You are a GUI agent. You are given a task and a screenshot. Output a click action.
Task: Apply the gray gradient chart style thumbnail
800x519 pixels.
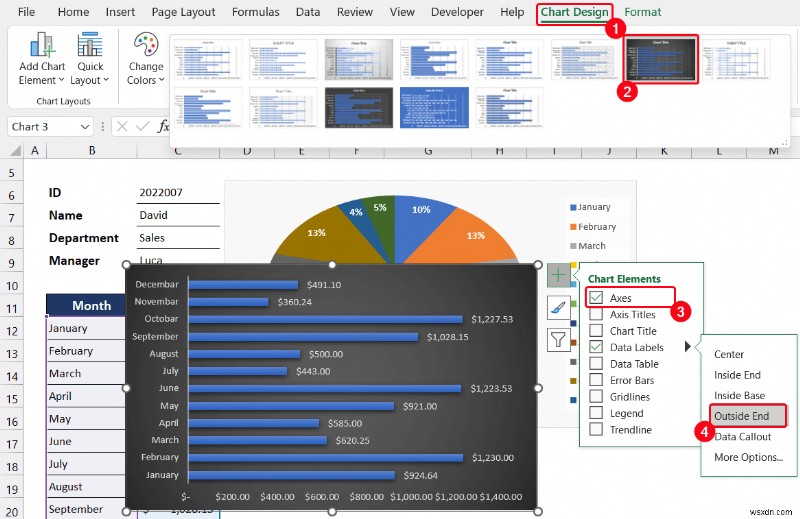(359, 59)
